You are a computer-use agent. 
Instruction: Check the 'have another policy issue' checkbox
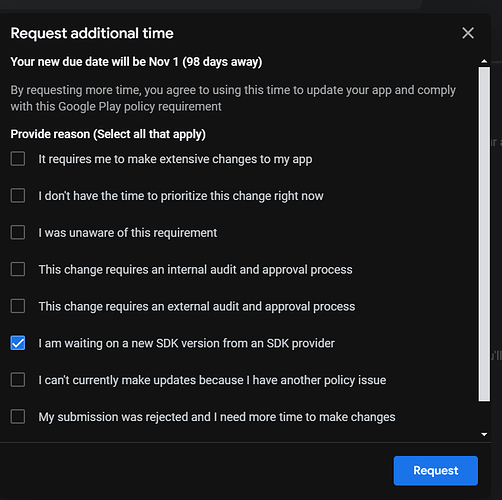18,380
